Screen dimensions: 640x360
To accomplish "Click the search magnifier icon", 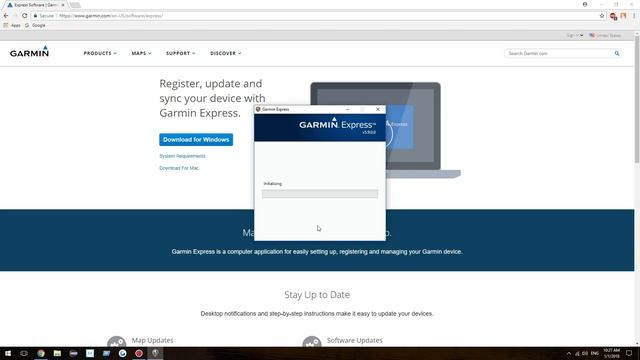I will click(x=617, y=53).
